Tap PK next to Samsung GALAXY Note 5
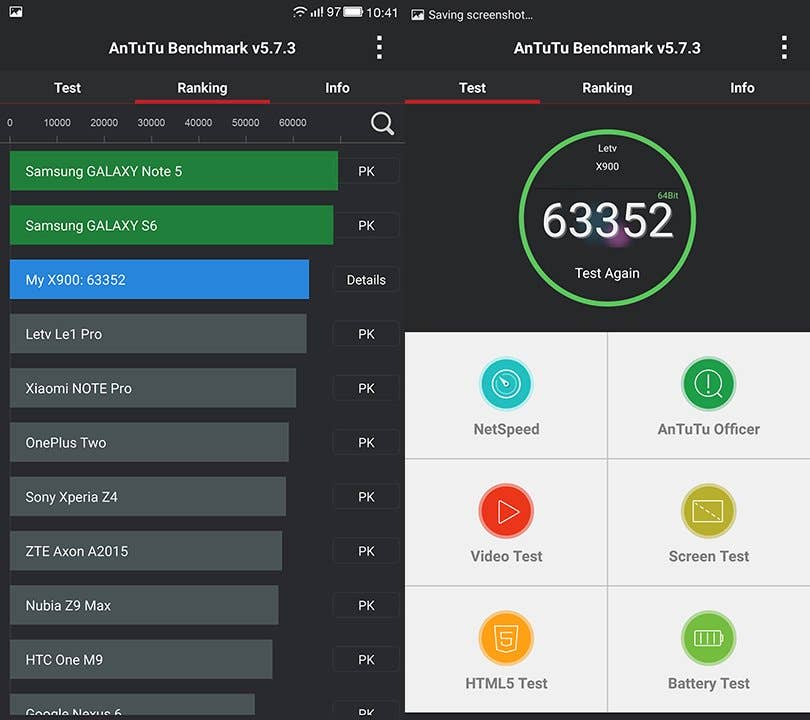This screenshot has height=720, width=810. [366, 171]
